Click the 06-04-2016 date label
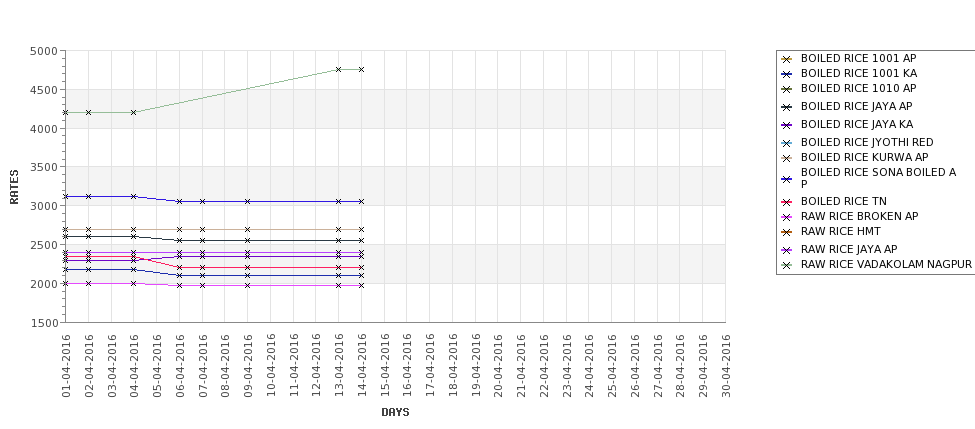 pyautogui.click(x=180, y=366)
